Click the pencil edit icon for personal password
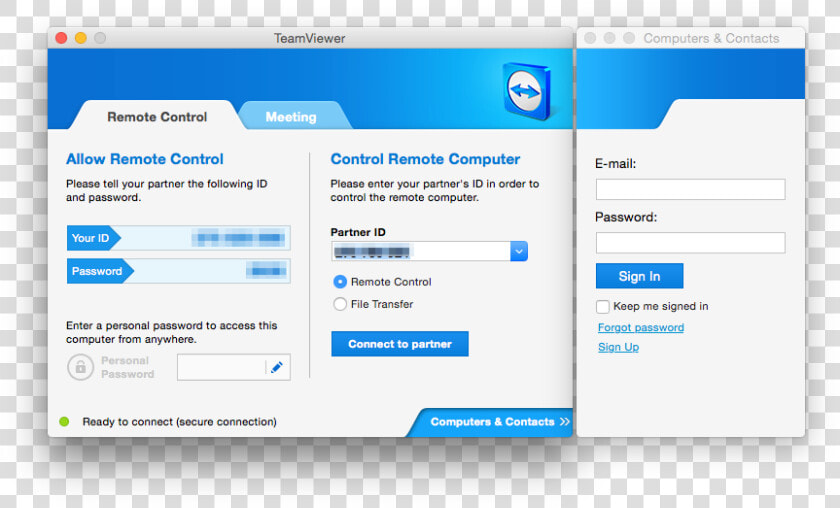 276,367
